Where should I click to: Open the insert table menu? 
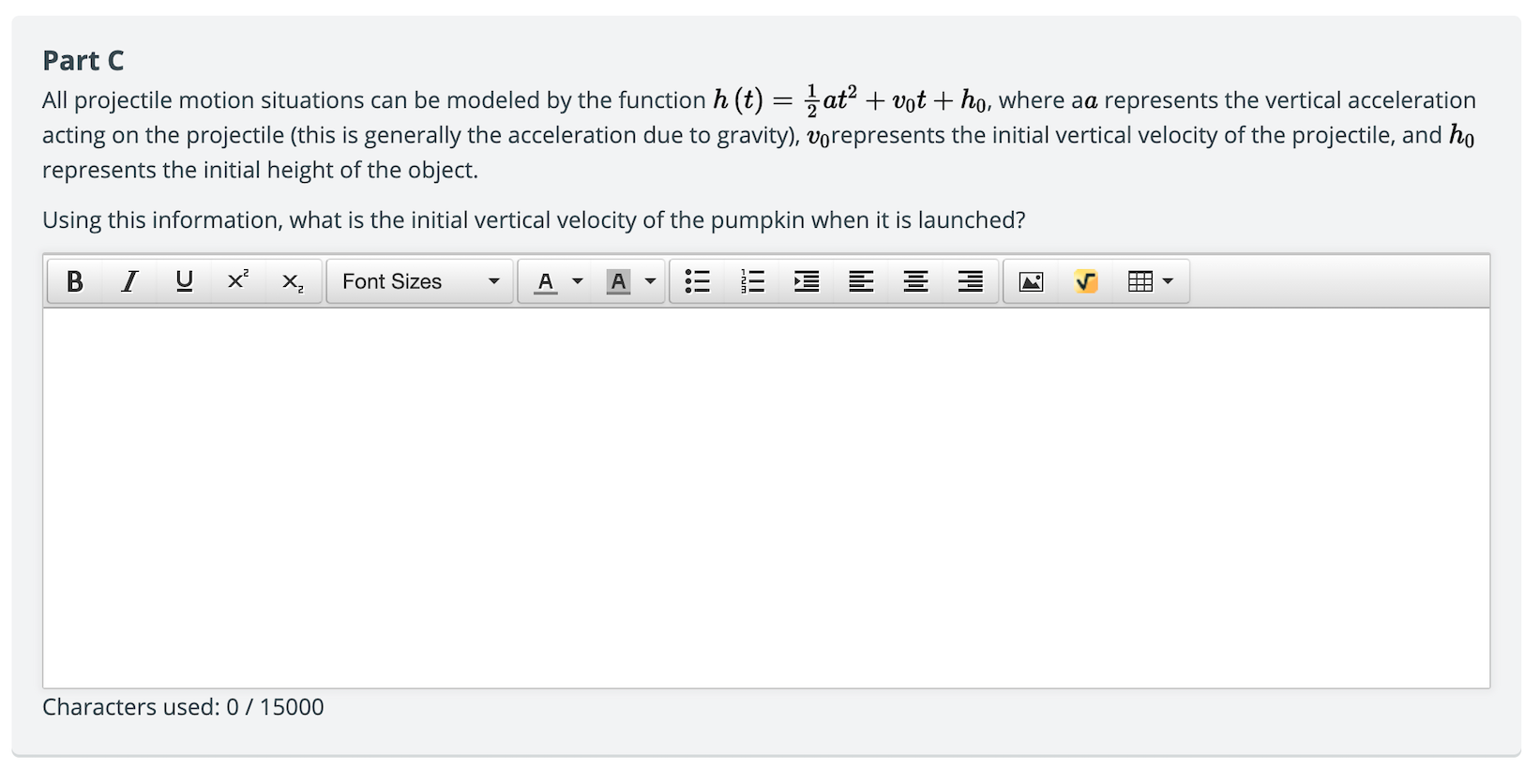pyautogui.click(x=1151, y=281)
